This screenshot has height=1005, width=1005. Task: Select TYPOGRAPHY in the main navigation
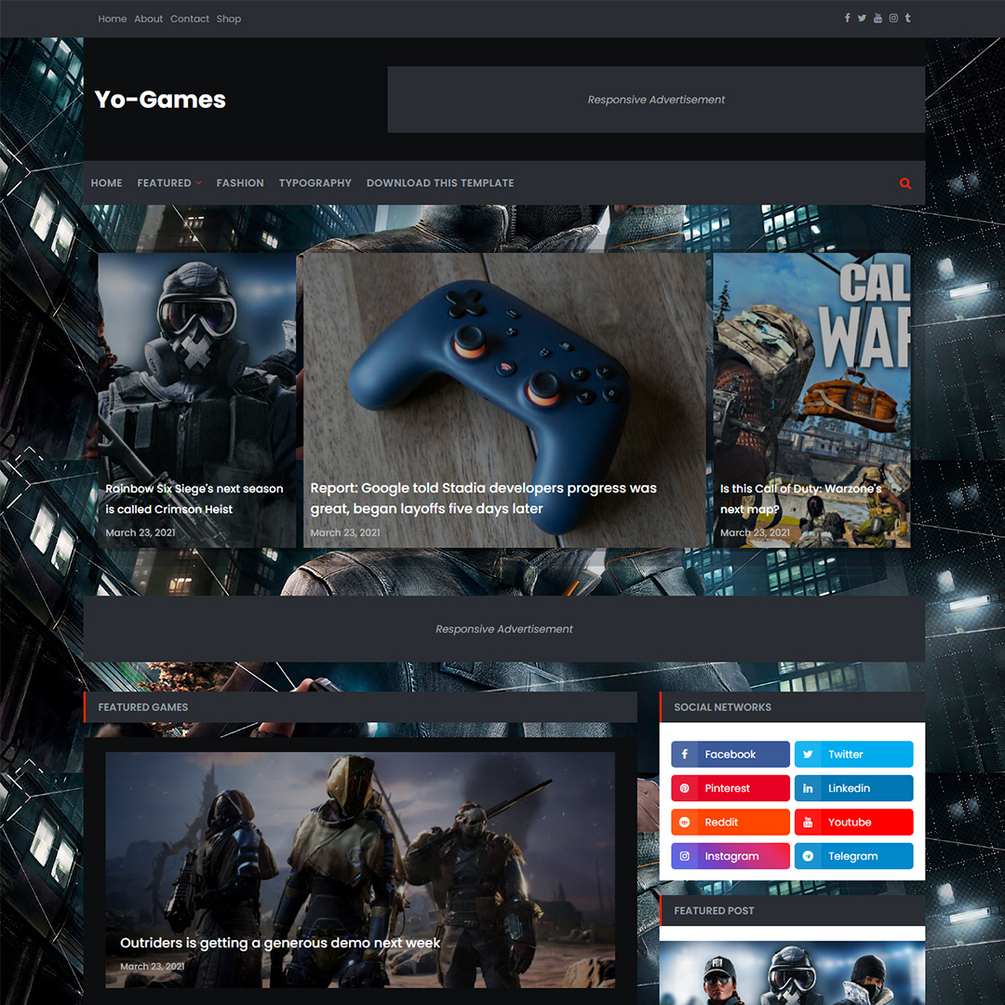[315, 183]
